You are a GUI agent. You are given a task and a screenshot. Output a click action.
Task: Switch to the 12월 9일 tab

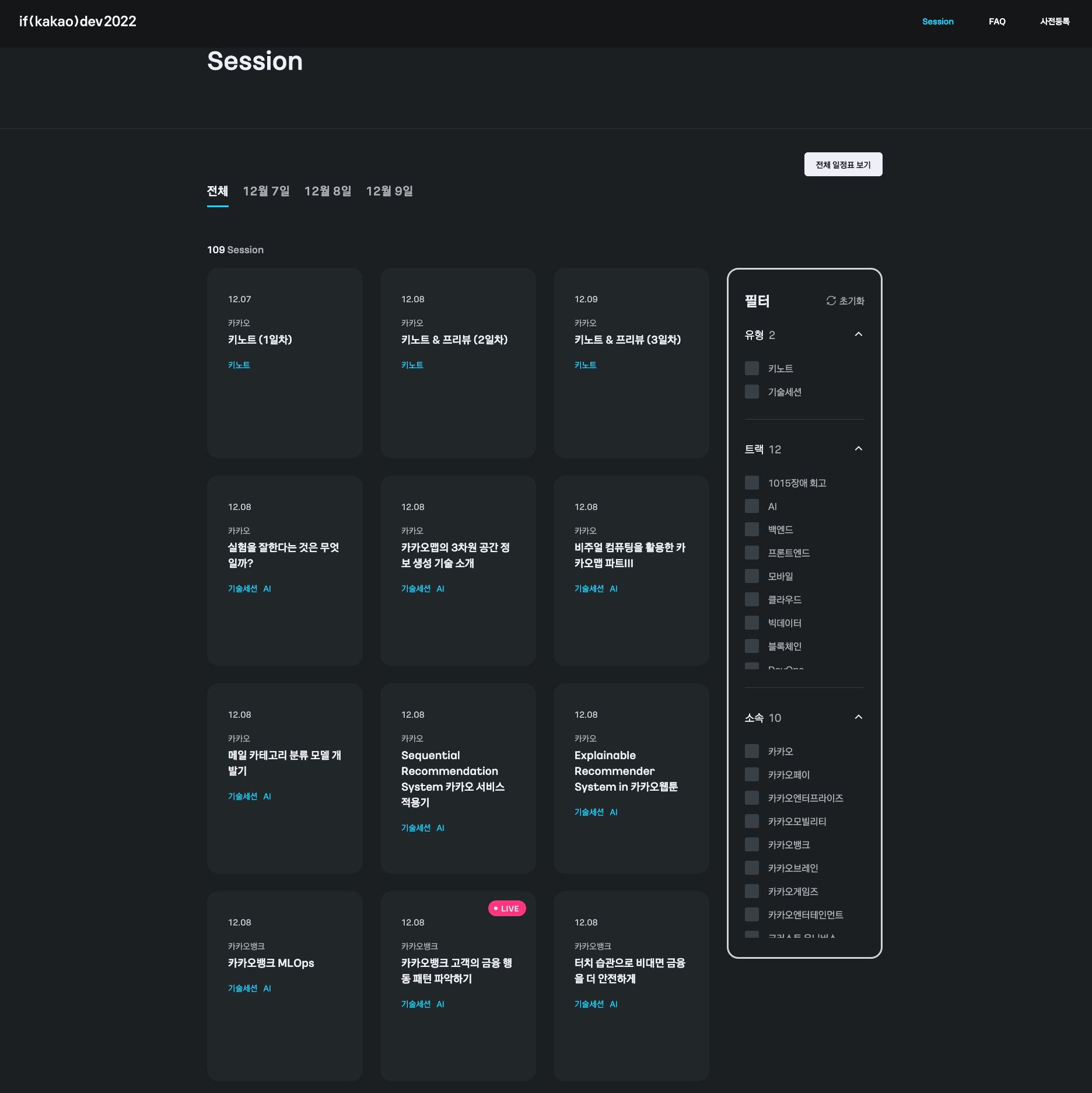point(389,191)
